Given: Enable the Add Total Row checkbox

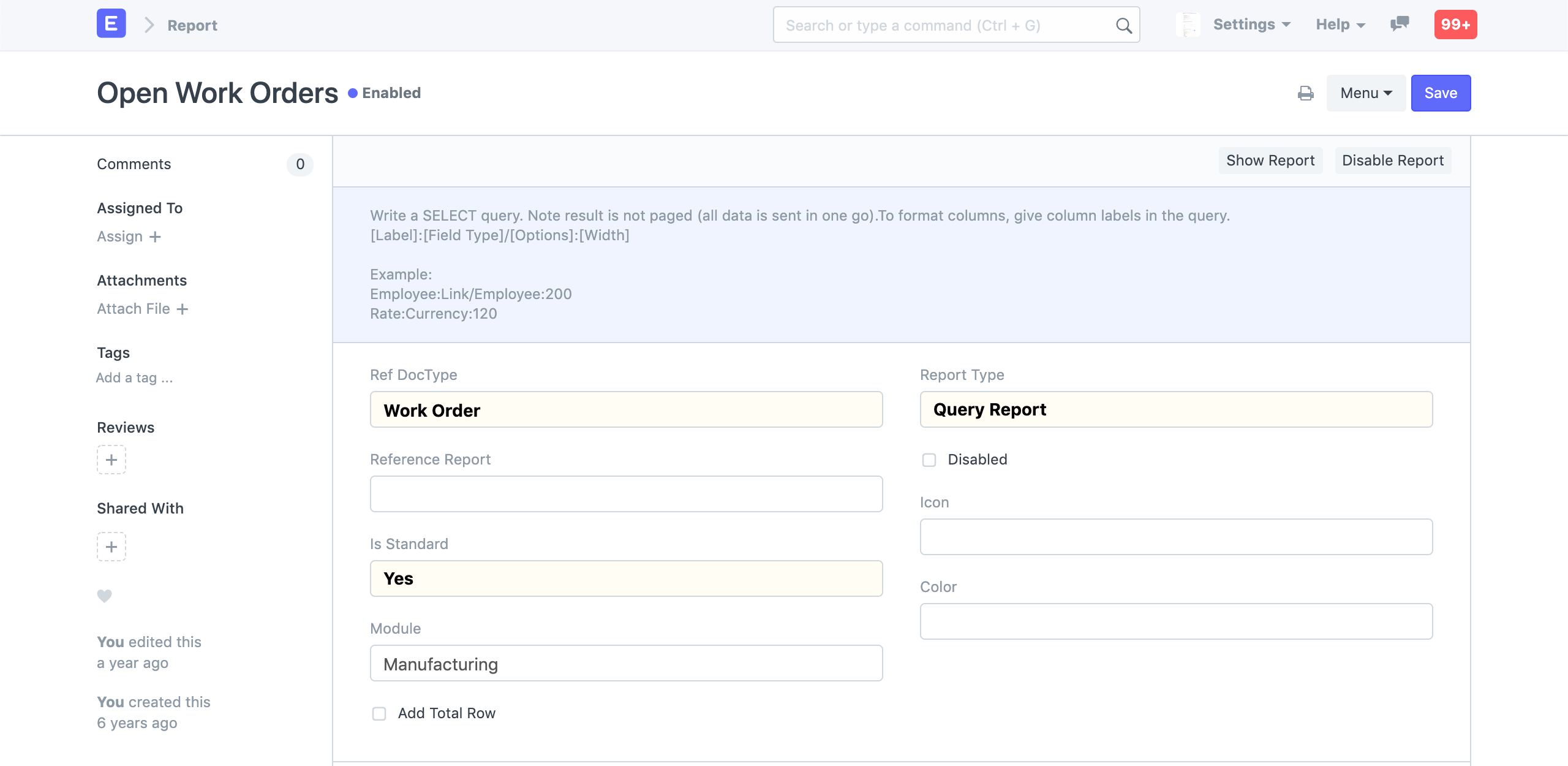Looking at the screenshot, I should point(379,713).
